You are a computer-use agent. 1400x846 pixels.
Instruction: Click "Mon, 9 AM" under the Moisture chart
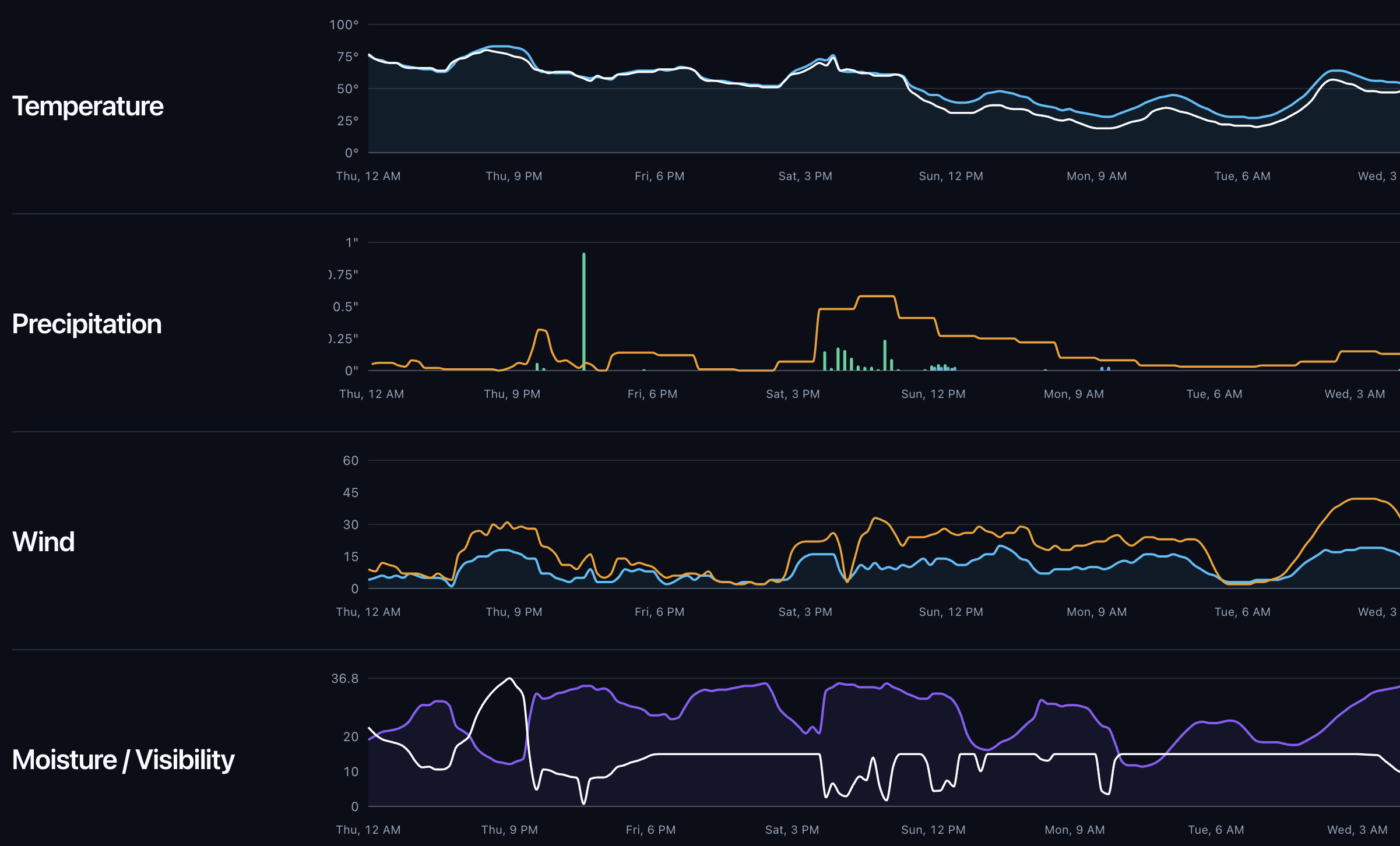coord(1075,830)
